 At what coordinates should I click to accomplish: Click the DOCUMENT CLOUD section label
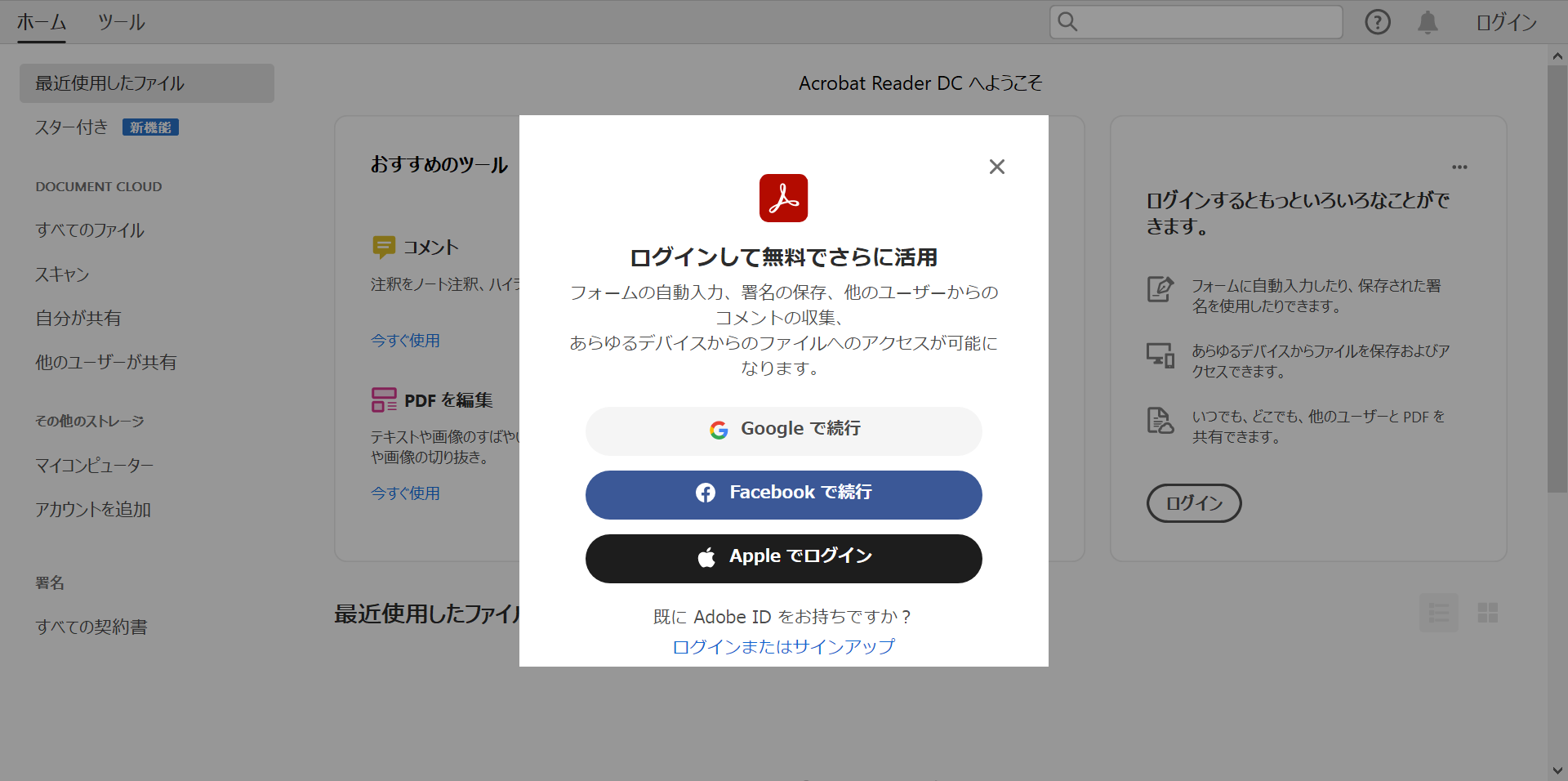pyautogui.click(x=99, y=187)
